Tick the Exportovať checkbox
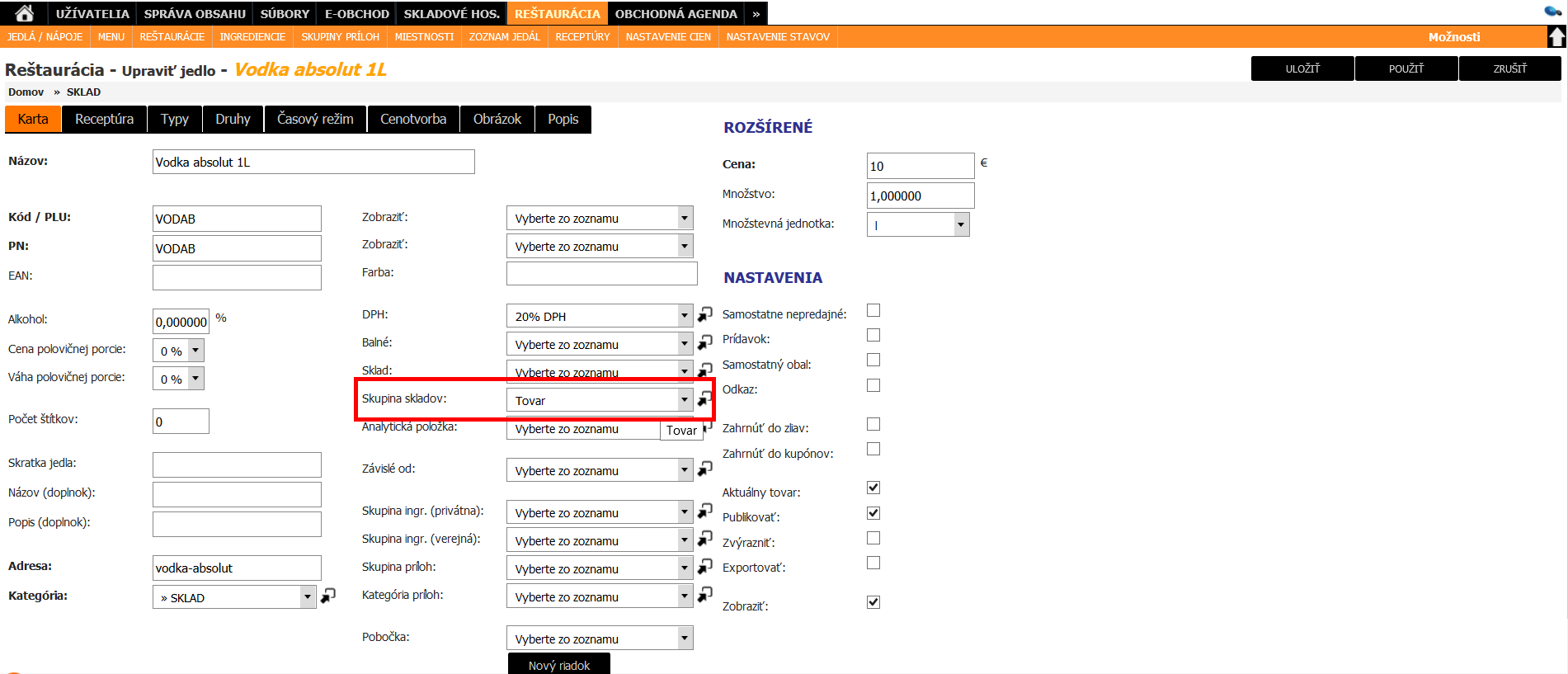The height and width of the screenshot is (674, 1568). pos(873,563)
